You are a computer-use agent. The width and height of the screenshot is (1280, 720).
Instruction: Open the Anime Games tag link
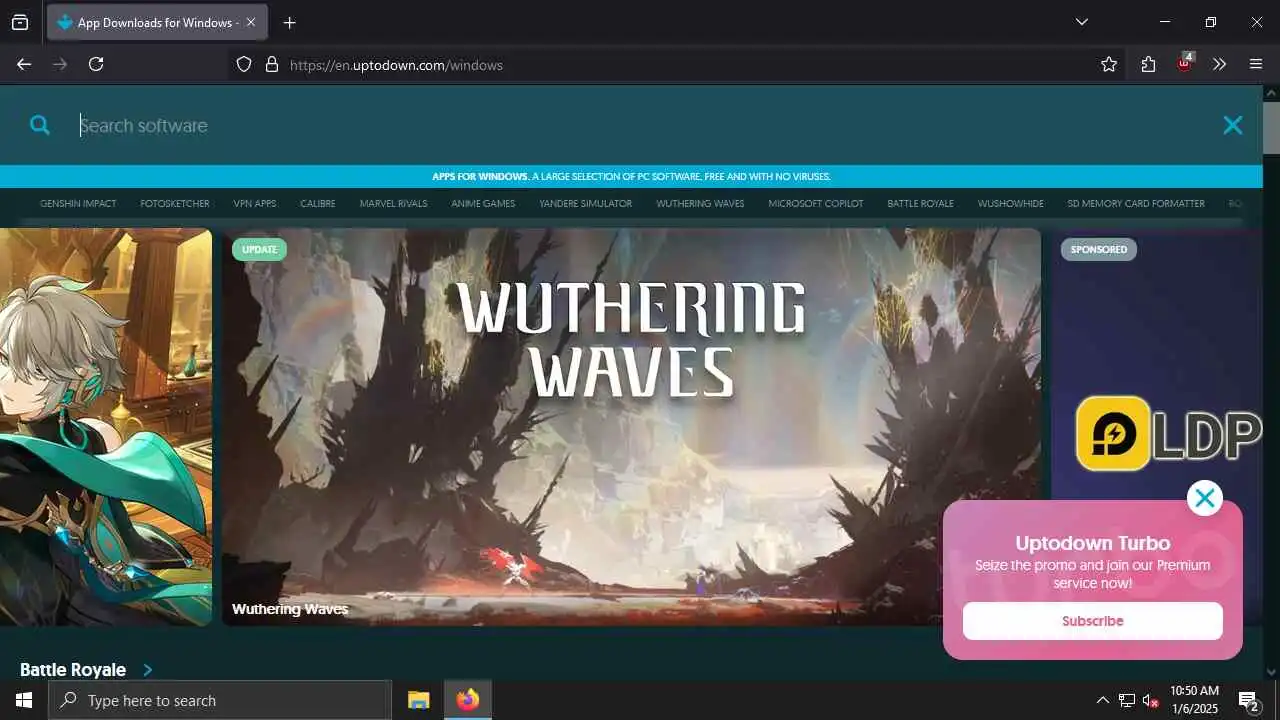483,203
